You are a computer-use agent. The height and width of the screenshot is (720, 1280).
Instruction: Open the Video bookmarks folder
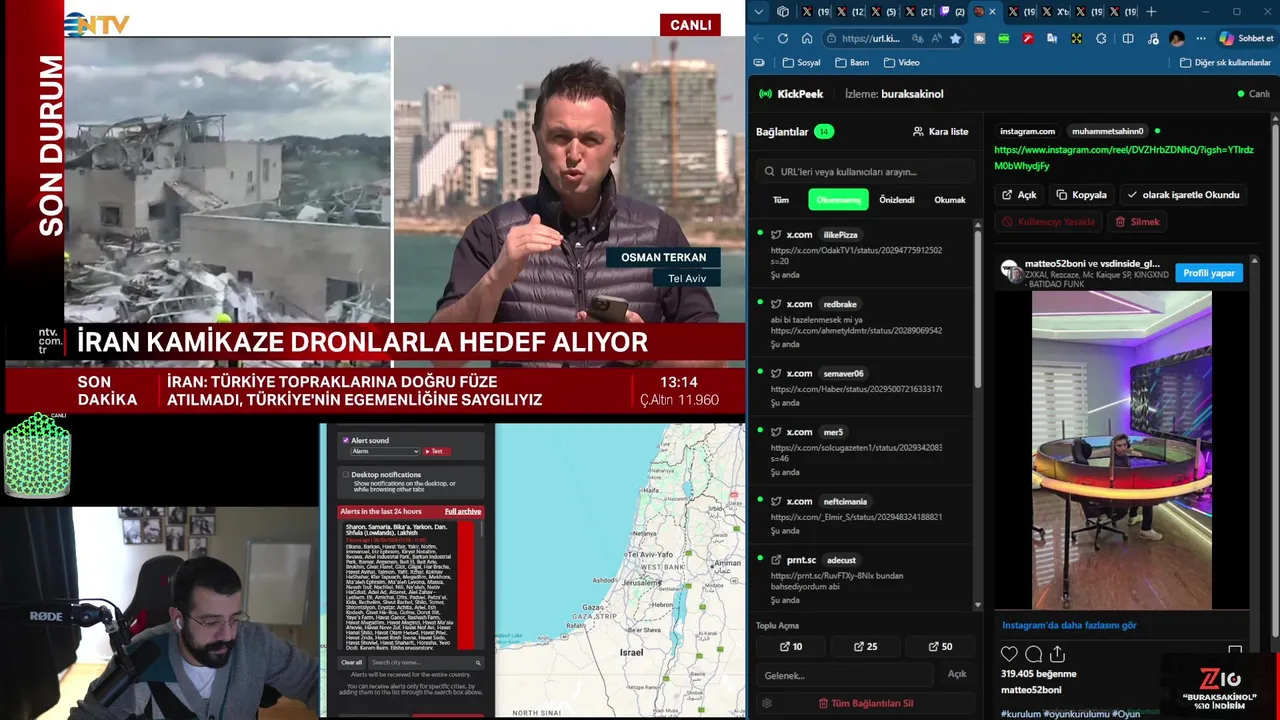pyautogui.click(x=902, y=62)
